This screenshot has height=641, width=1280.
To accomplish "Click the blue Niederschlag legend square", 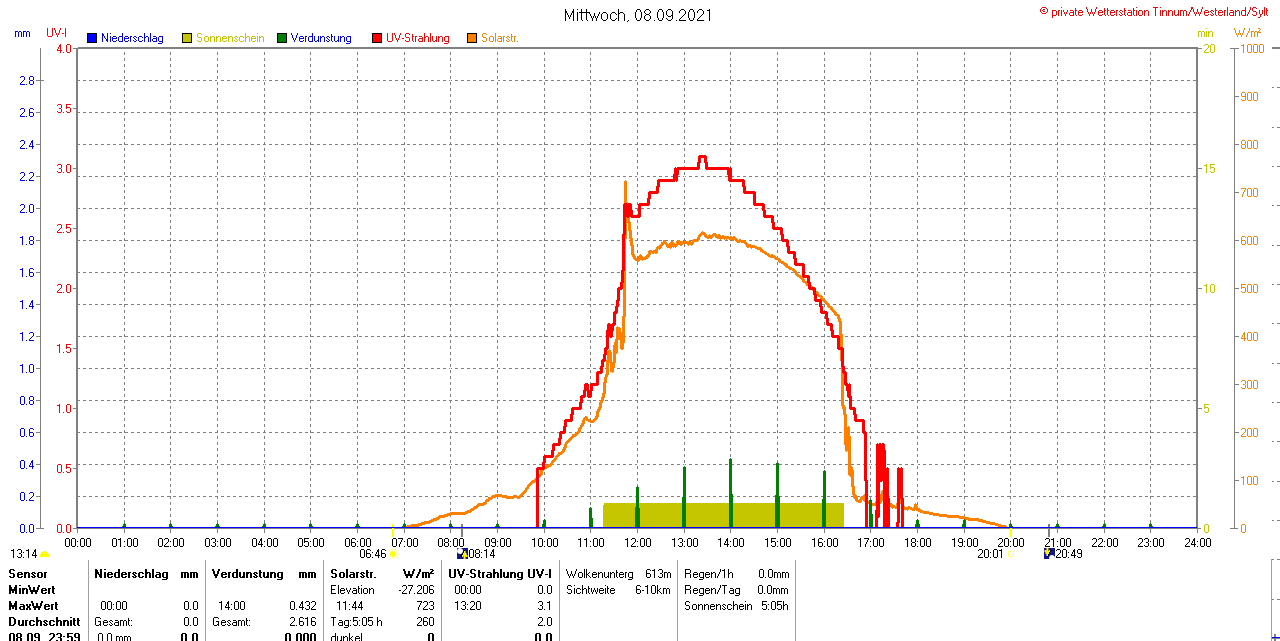I will pyautogui.click(x=92, y=38).
